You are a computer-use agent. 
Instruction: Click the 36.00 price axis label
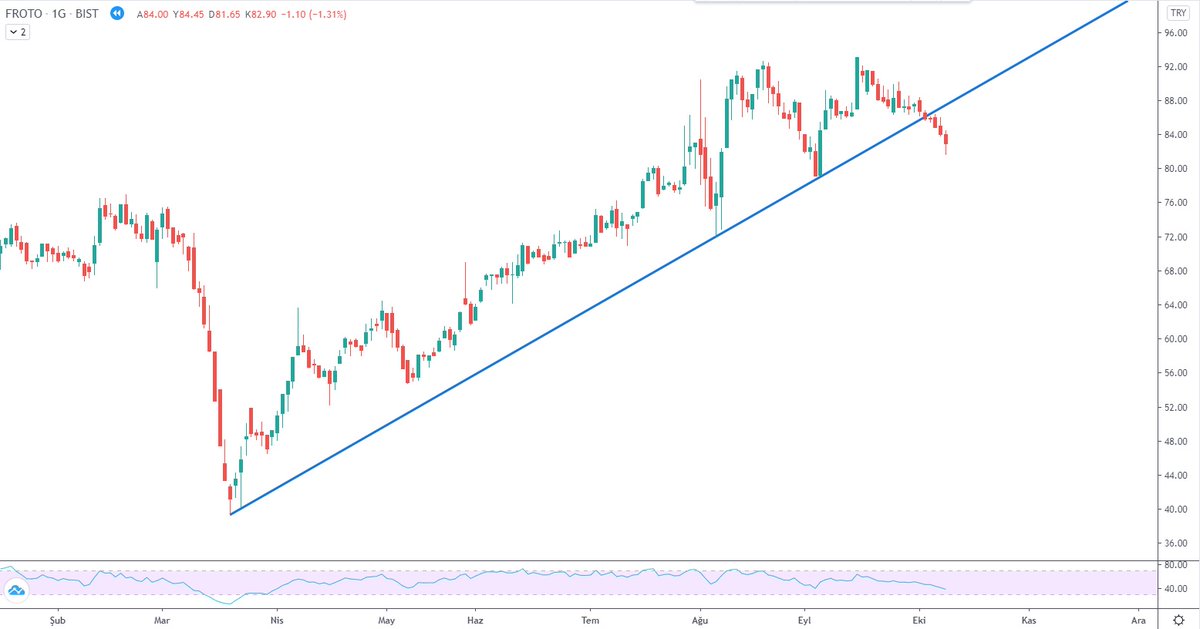[1174, 543]
